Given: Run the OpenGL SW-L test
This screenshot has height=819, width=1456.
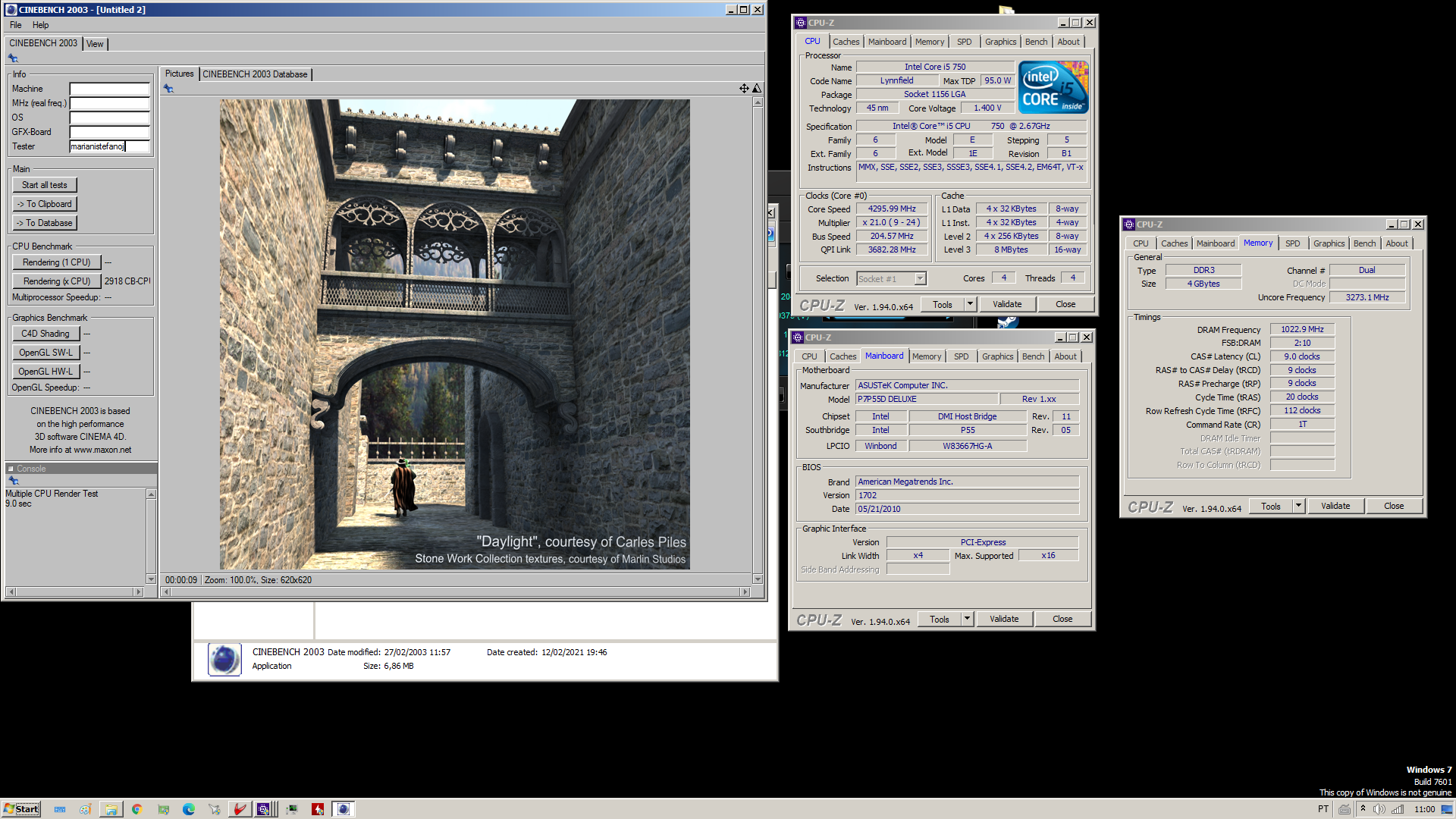Looking at the screenshot, I should point(45,353).
